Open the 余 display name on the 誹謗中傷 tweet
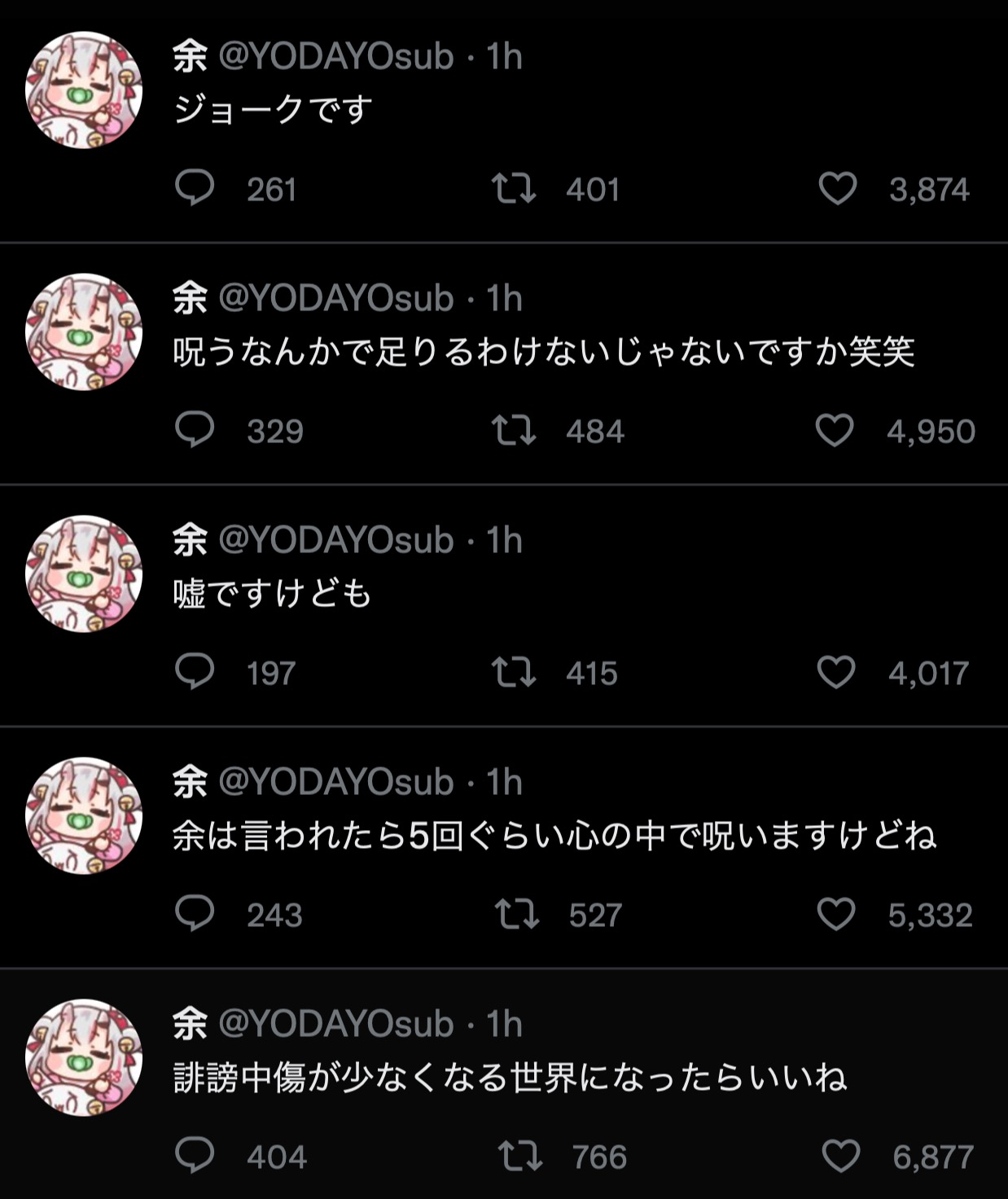This screenshot has height=1199, width=1008. pyautogui.click(x=190, y=1024)
